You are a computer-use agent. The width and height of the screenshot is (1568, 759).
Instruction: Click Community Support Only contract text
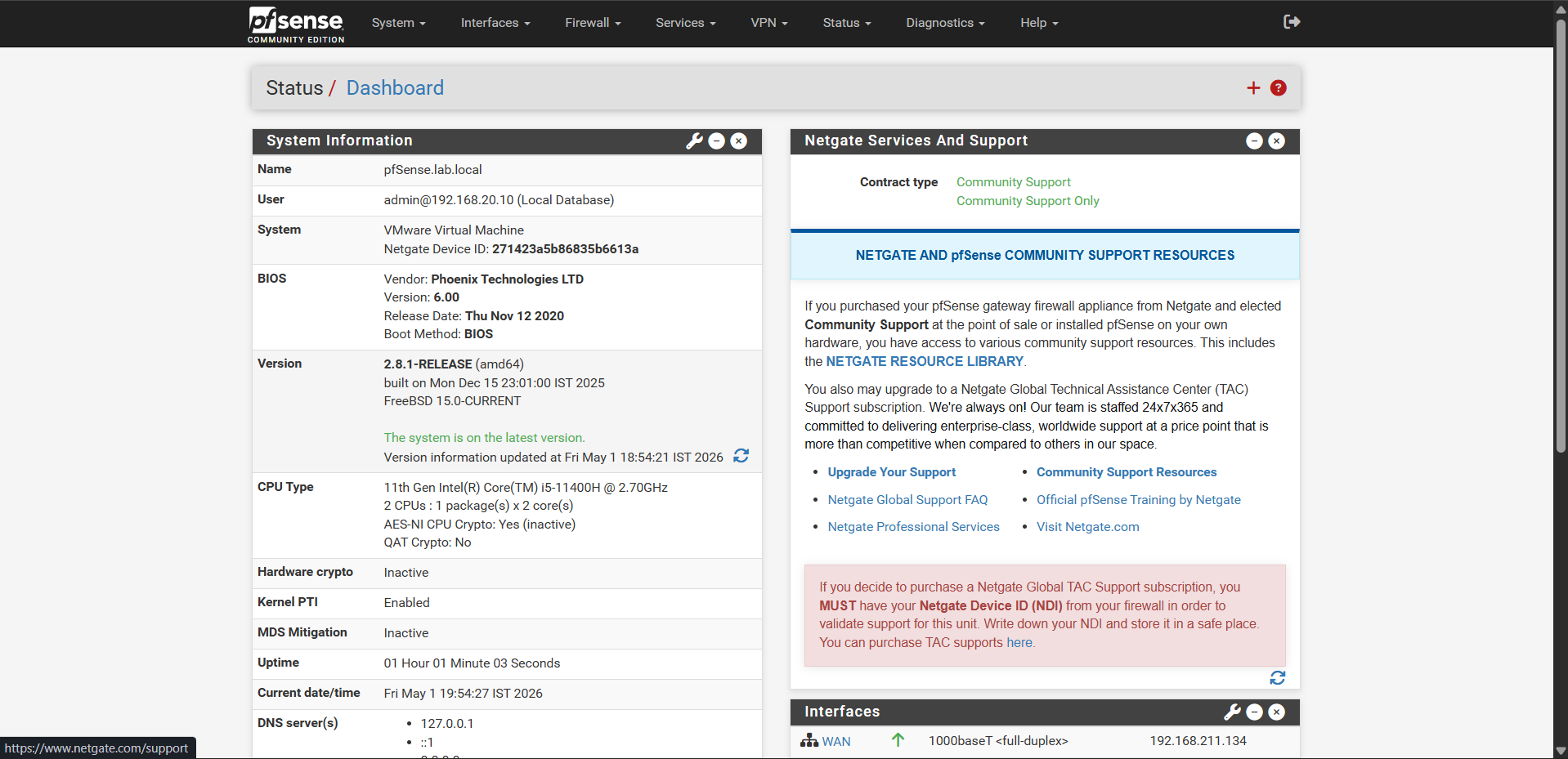click(x=1028, y=201)
